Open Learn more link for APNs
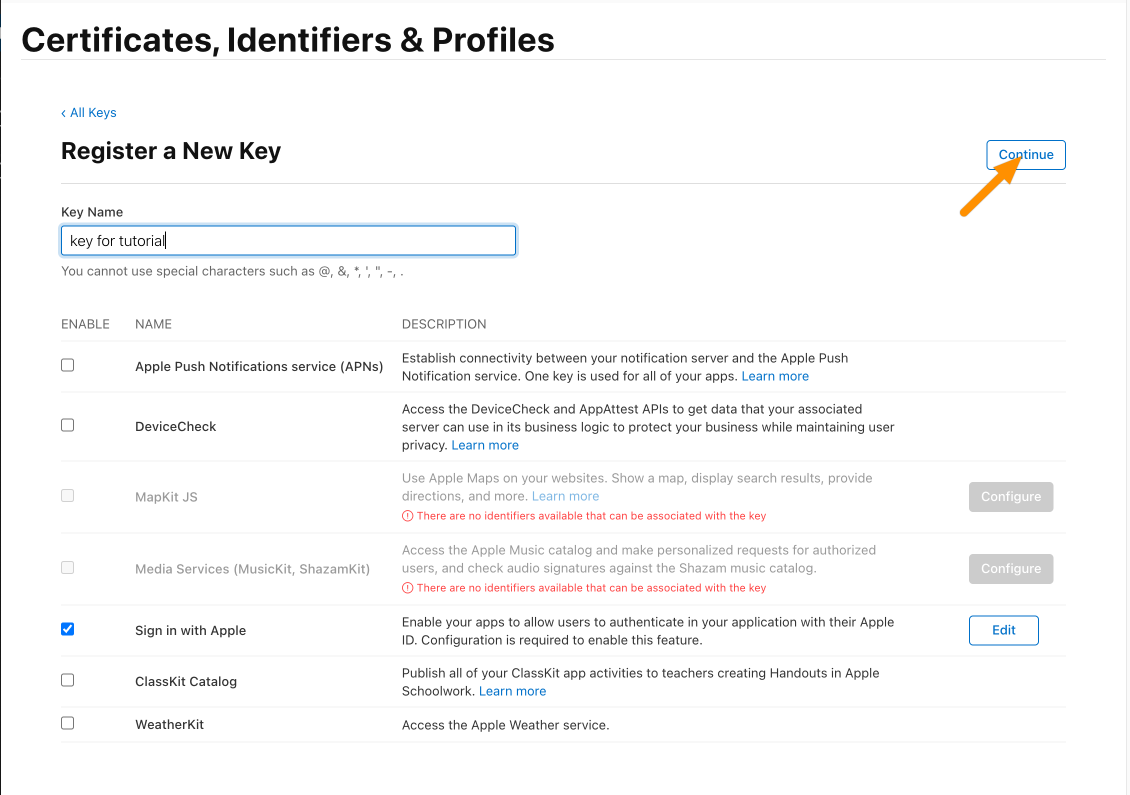 (775, 376)
